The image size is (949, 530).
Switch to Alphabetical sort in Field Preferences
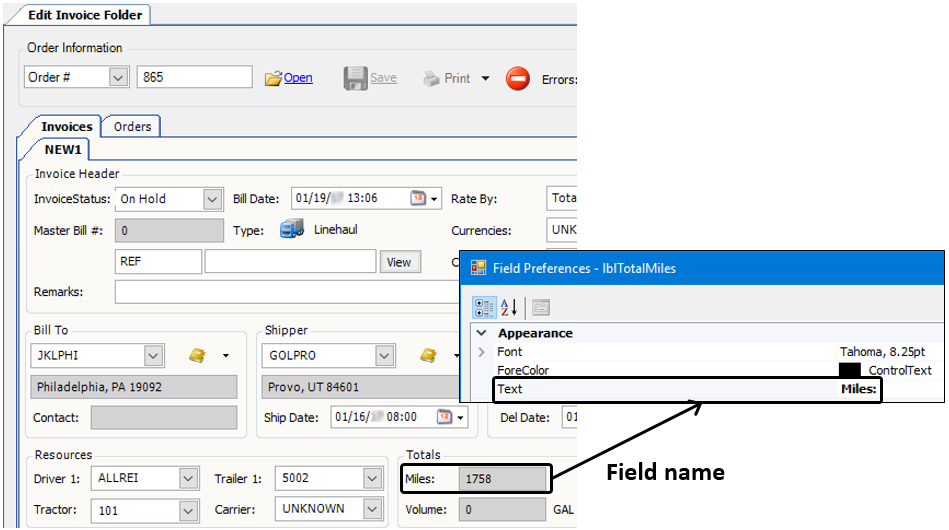click(x=508, y=307)
